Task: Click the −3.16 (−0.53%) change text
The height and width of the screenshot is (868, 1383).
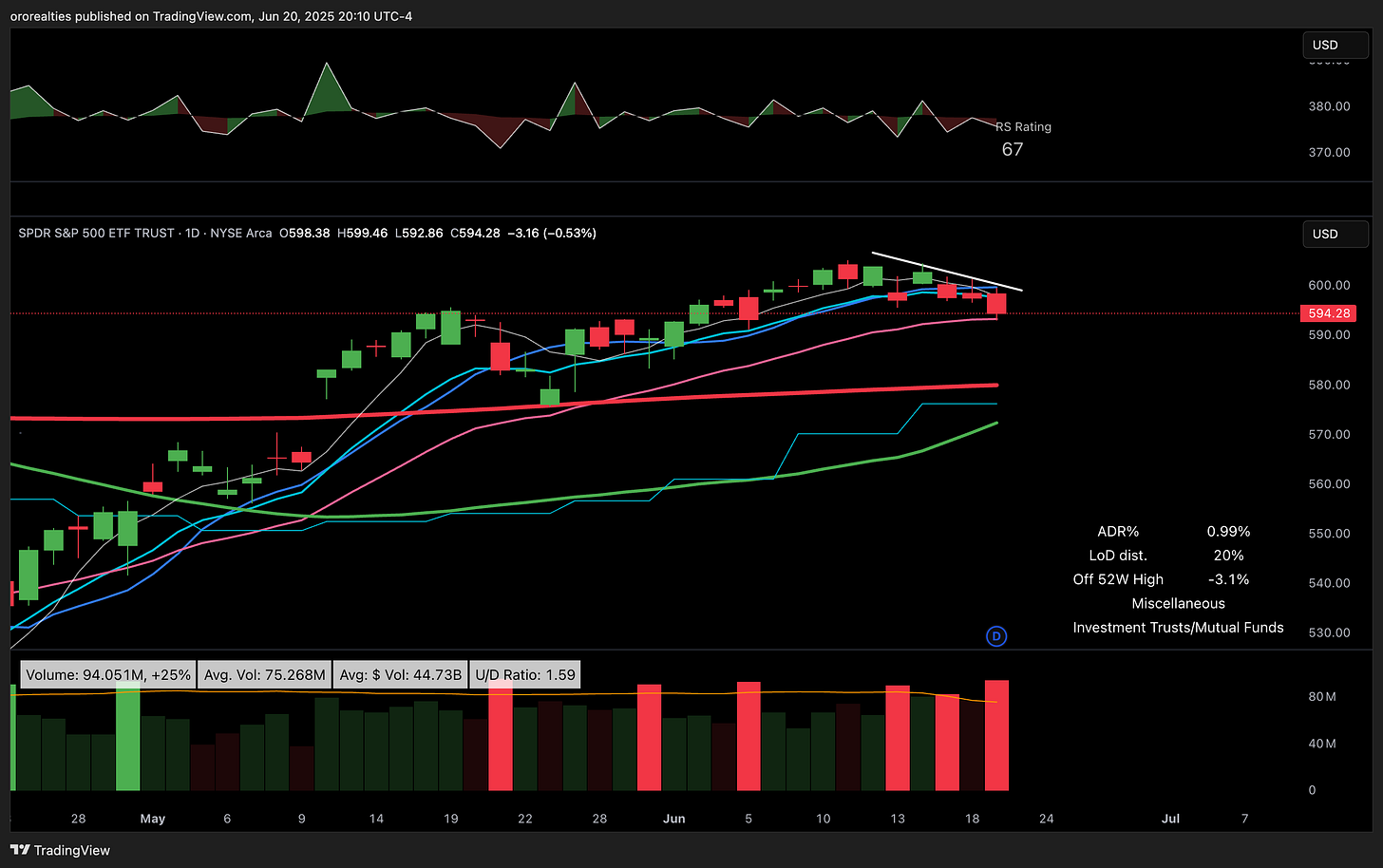Action: point(552,233)
